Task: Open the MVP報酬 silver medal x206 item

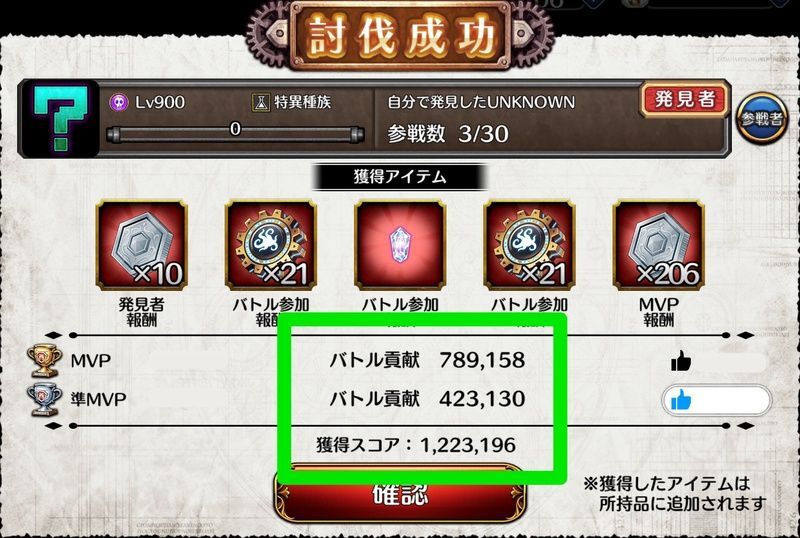Action: pos(659,246)
